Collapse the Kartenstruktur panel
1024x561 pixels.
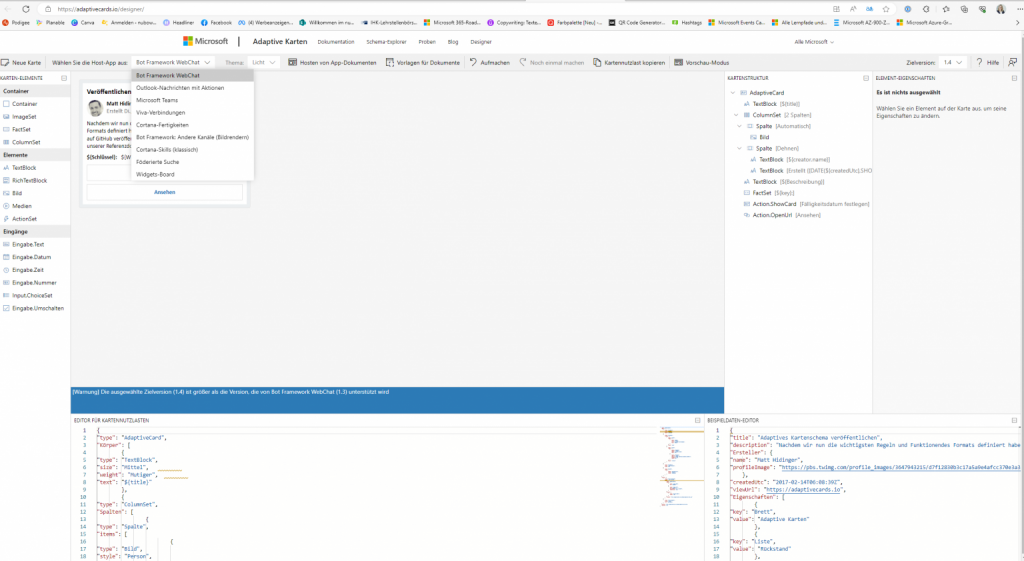[x=866, y=78]
